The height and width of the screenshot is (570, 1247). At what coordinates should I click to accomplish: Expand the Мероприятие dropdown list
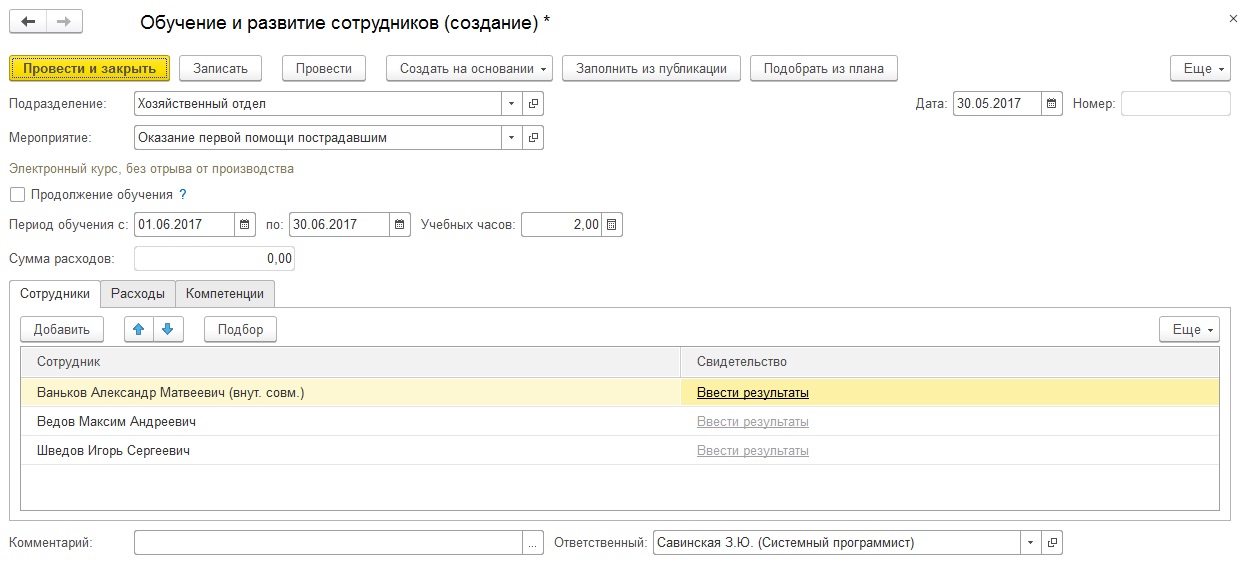511,137
